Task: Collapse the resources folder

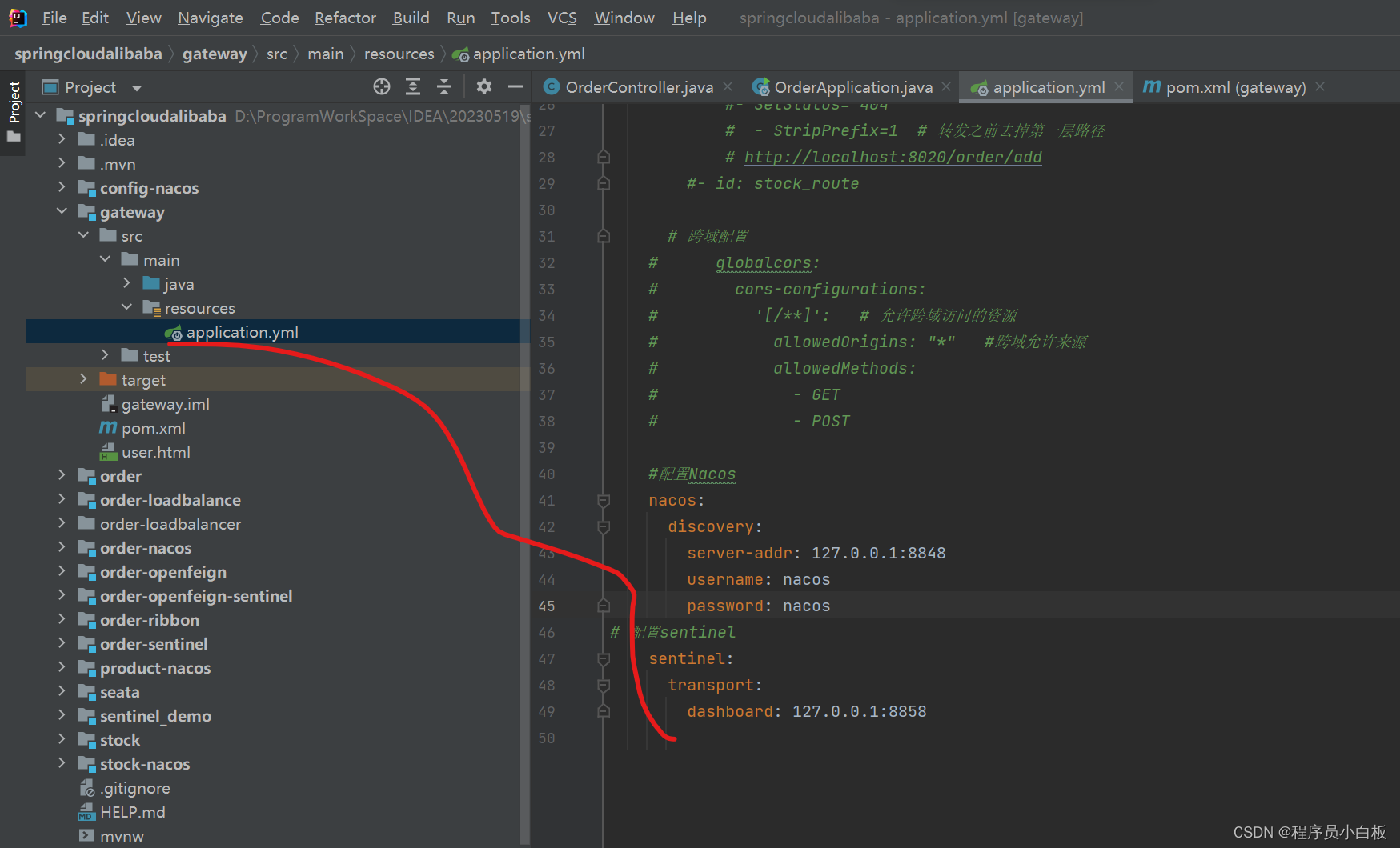Action: (127, 308)
